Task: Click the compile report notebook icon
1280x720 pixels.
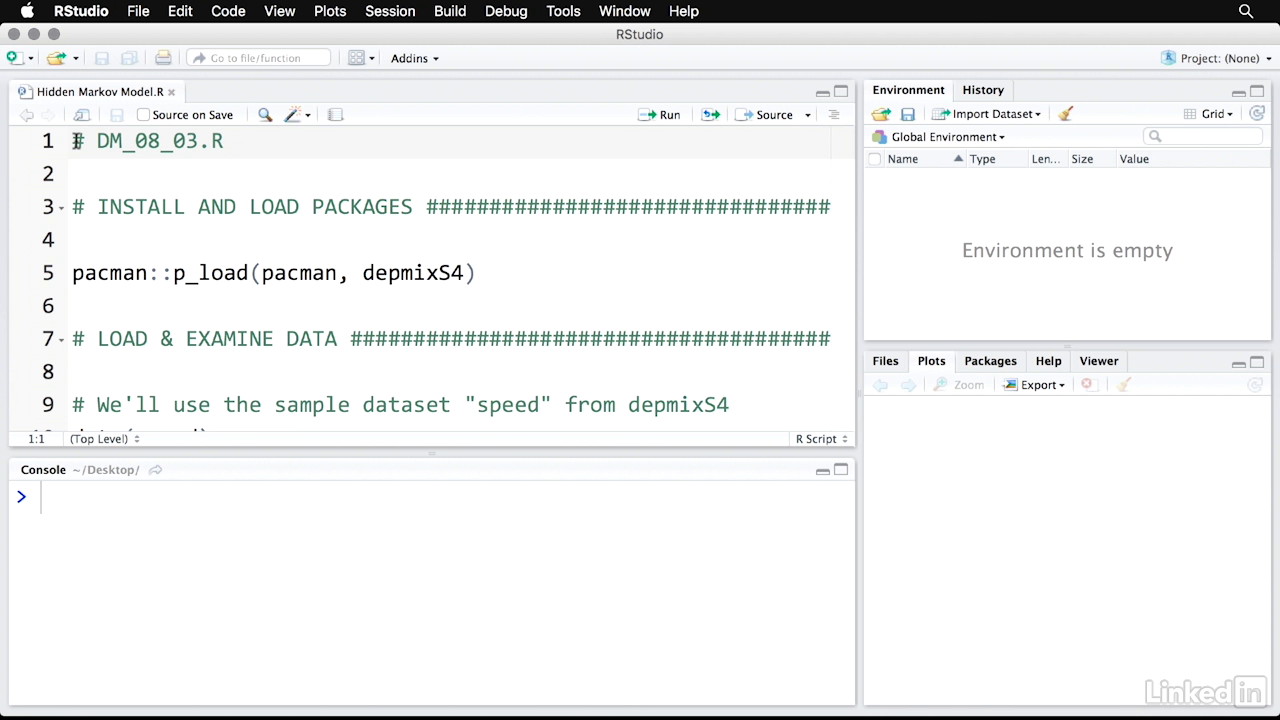Action: point(336,115)
